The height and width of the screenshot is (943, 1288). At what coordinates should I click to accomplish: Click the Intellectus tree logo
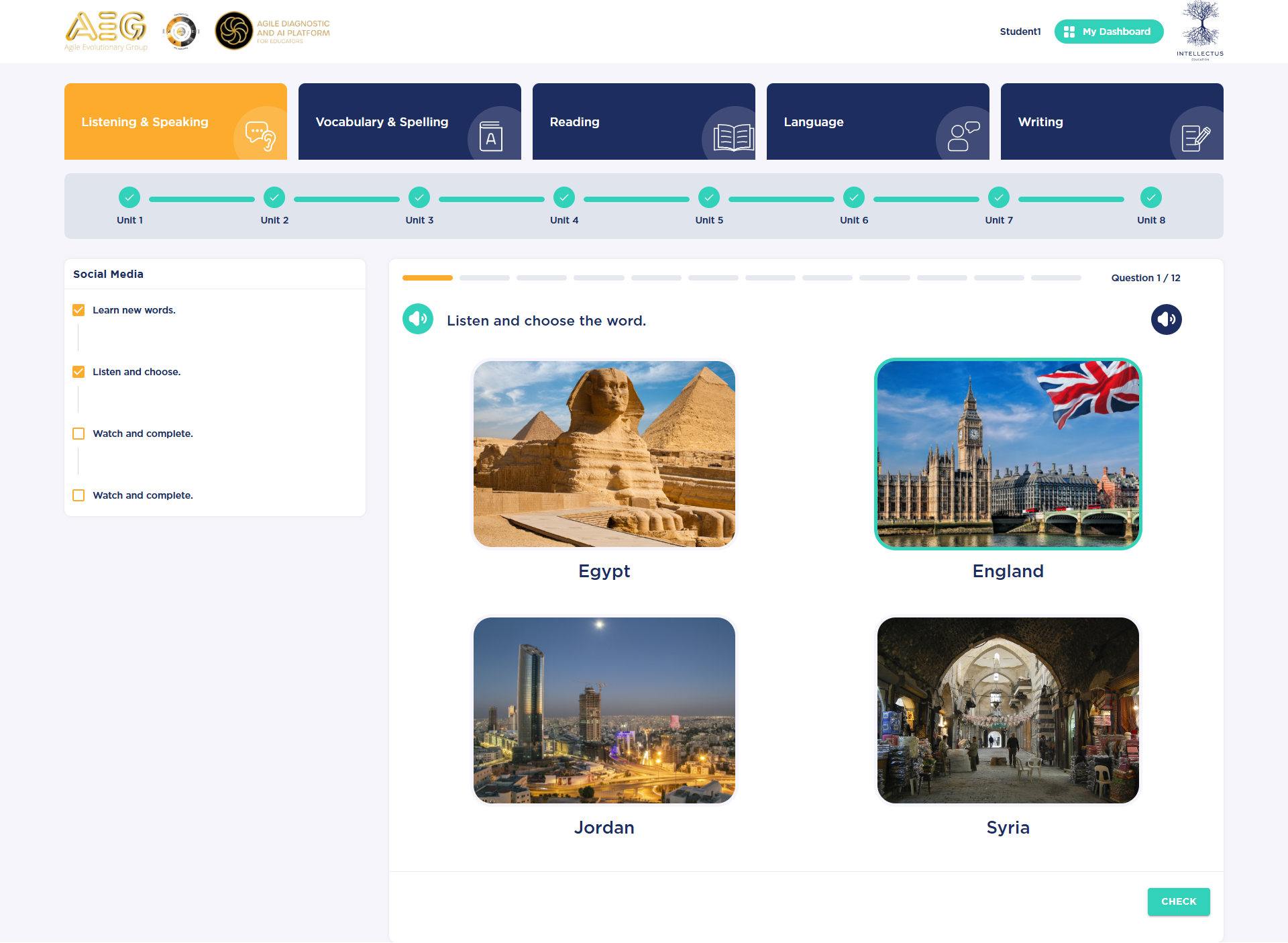1200,31
